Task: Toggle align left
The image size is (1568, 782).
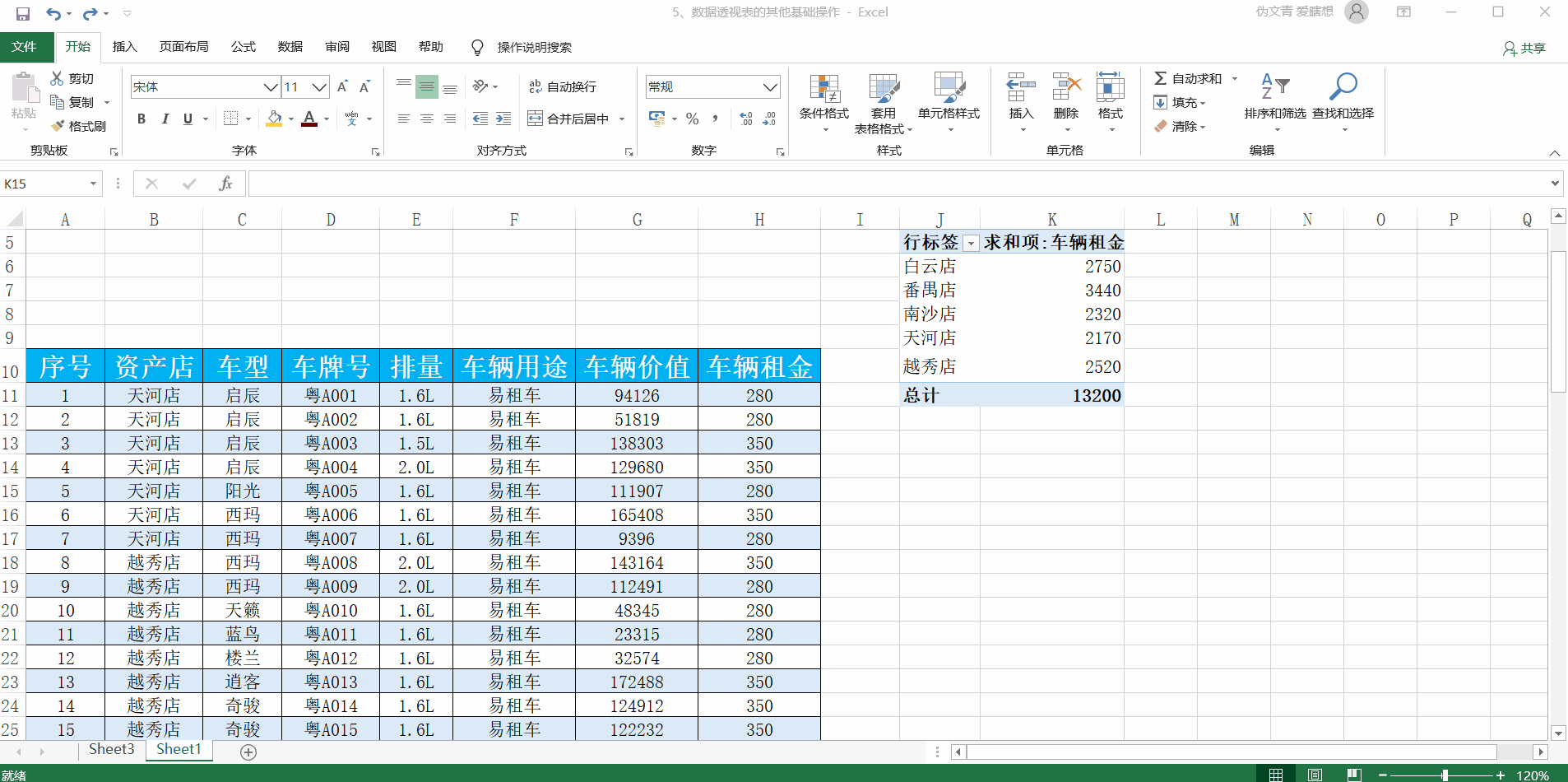Action: [x=404, y=119]
